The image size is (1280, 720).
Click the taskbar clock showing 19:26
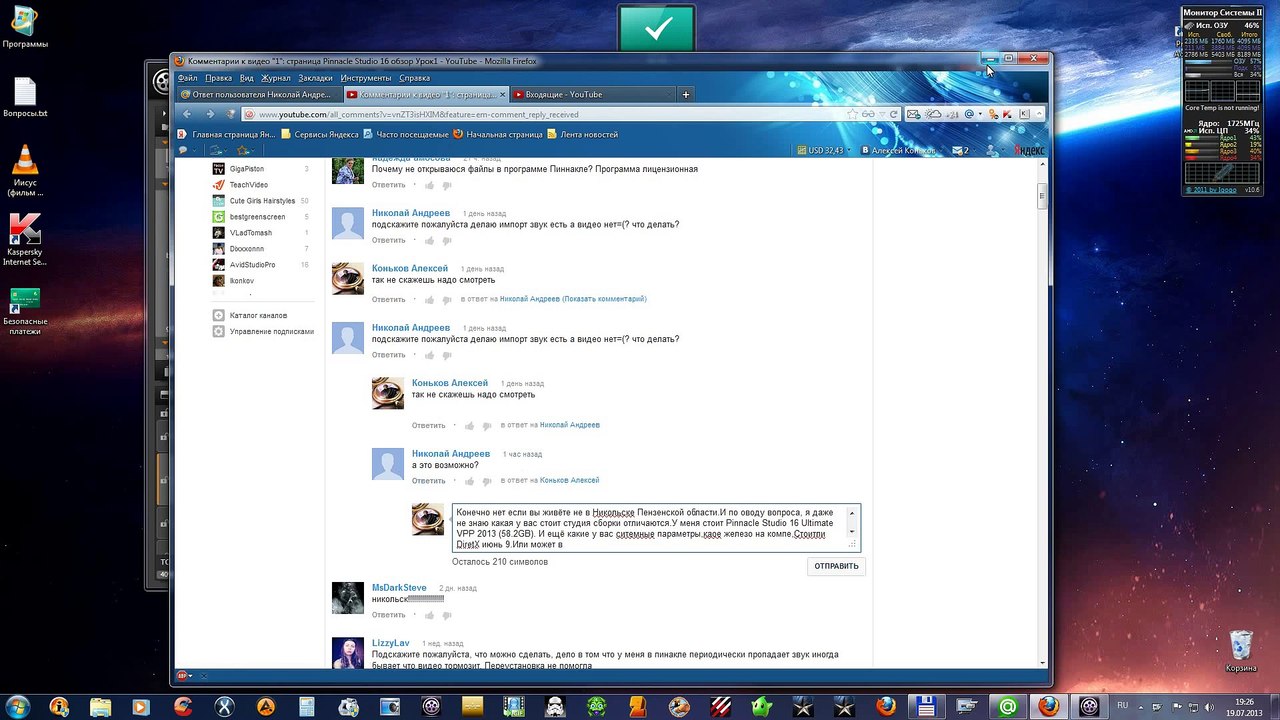(x=1244, y=700)
